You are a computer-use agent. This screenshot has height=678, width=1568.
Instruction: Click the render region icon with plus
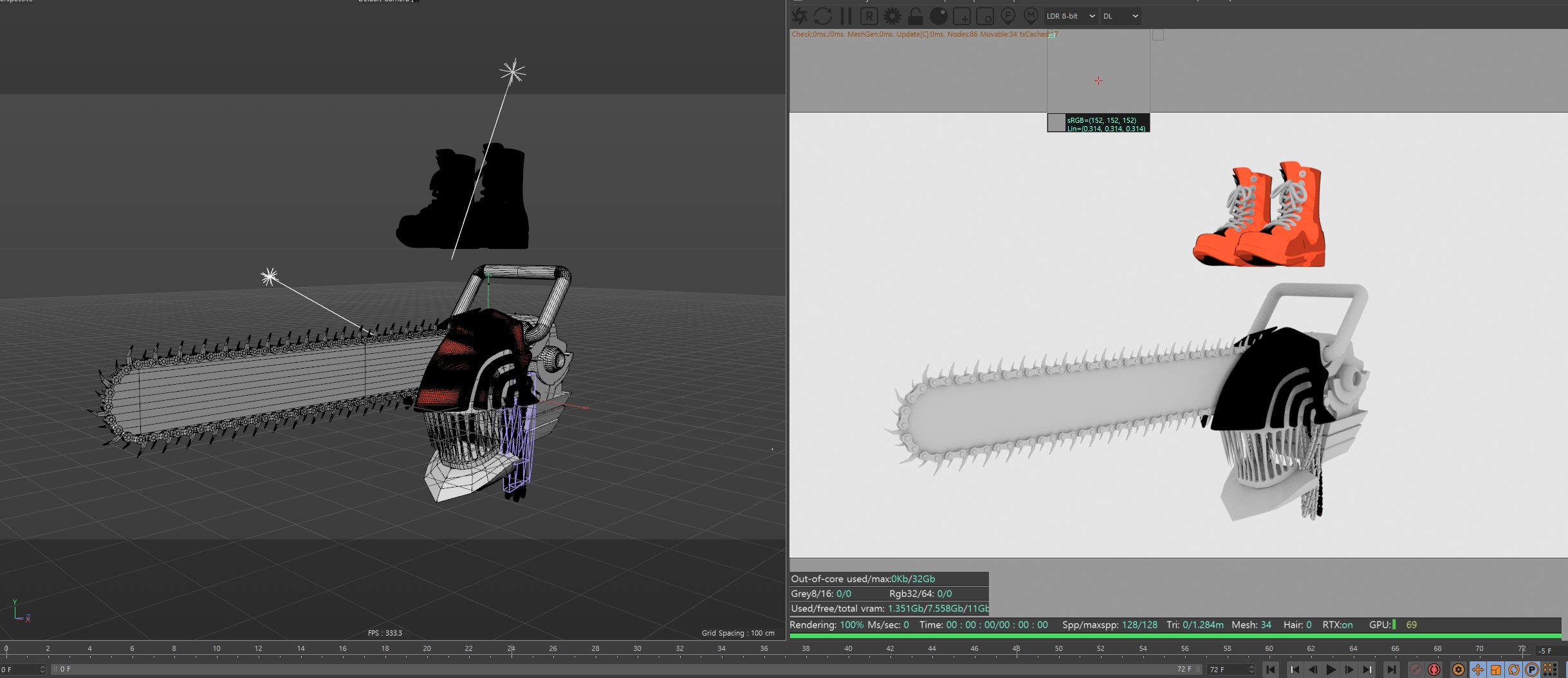[962, 16]
